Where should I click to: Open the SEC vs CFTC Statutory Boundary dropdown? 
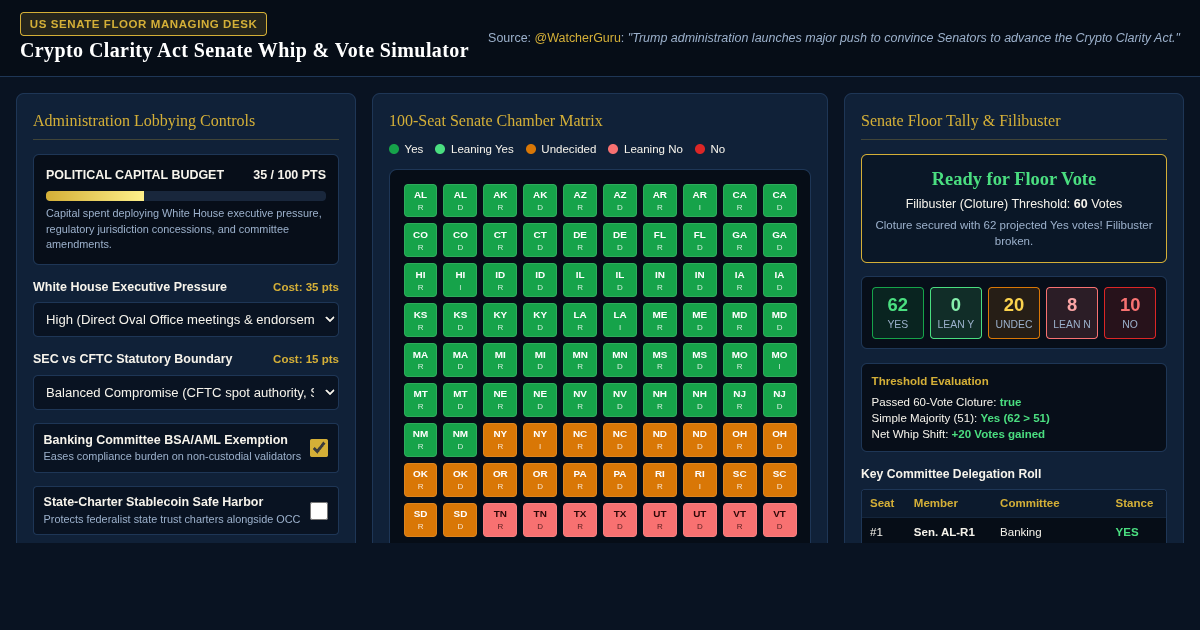[x=186, y=392]
